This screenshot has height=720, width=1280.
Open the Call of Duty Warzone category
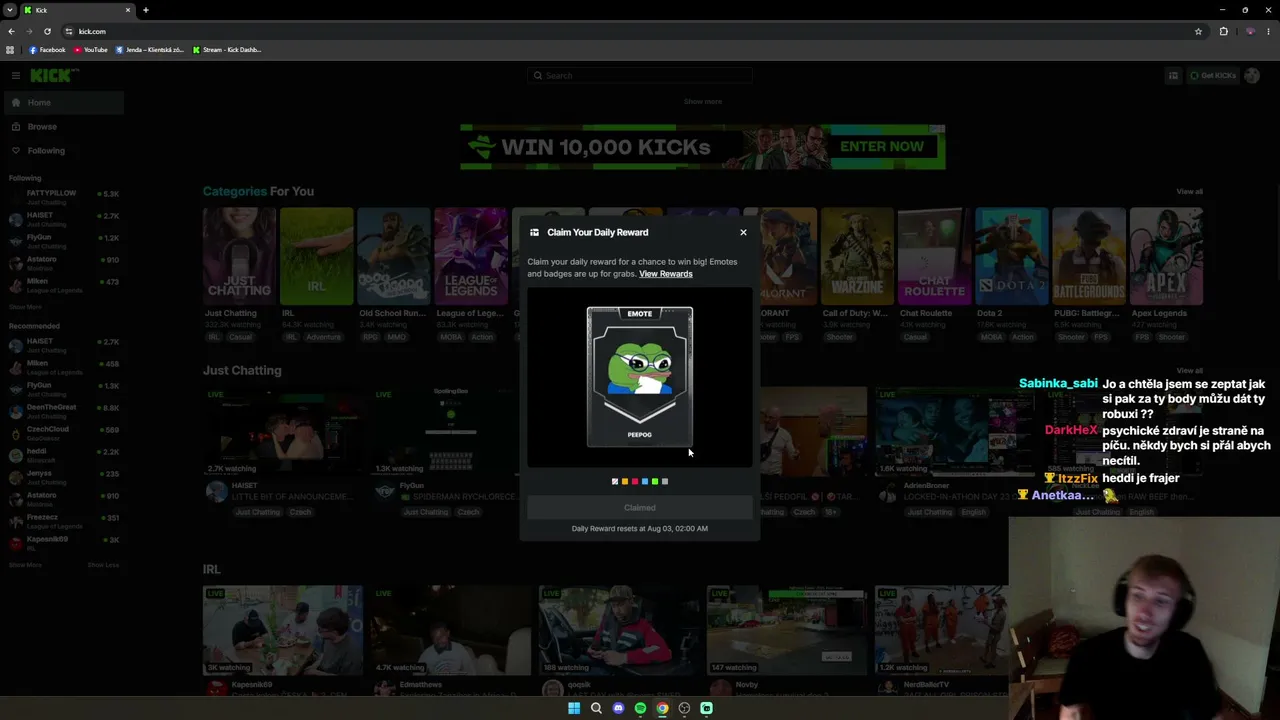point(857,256)
